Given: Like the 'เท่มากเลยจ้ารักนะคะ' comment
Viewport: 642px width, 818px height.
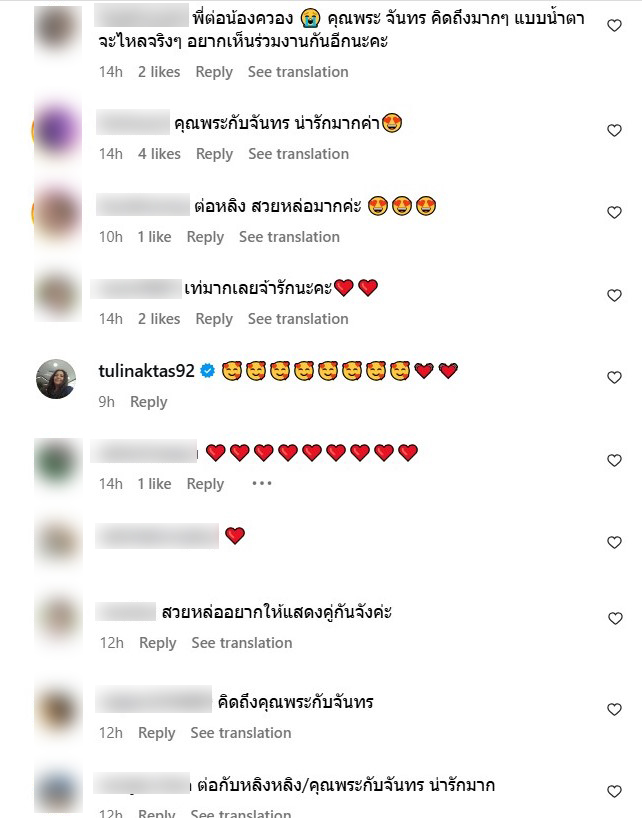Looking at the screenshot, I should (x=614, y=295).
